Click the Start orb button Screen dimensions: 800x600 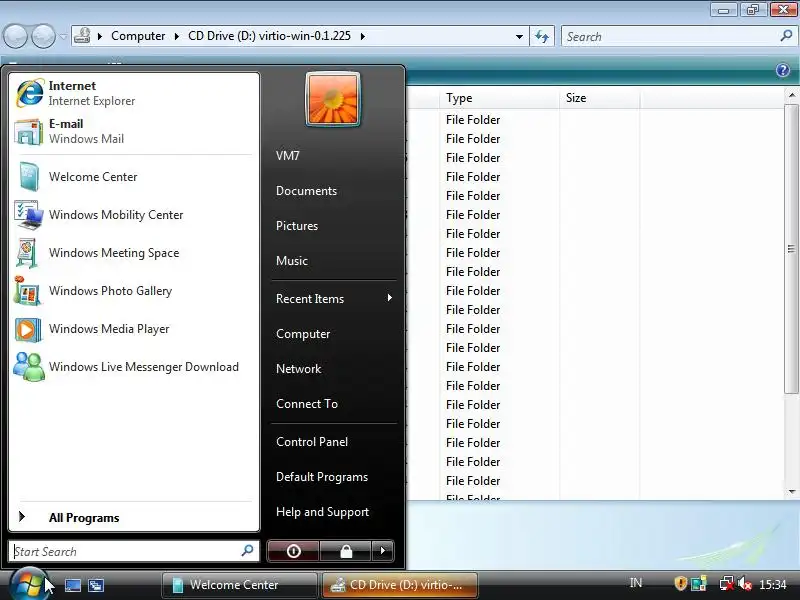coord(28,585)
